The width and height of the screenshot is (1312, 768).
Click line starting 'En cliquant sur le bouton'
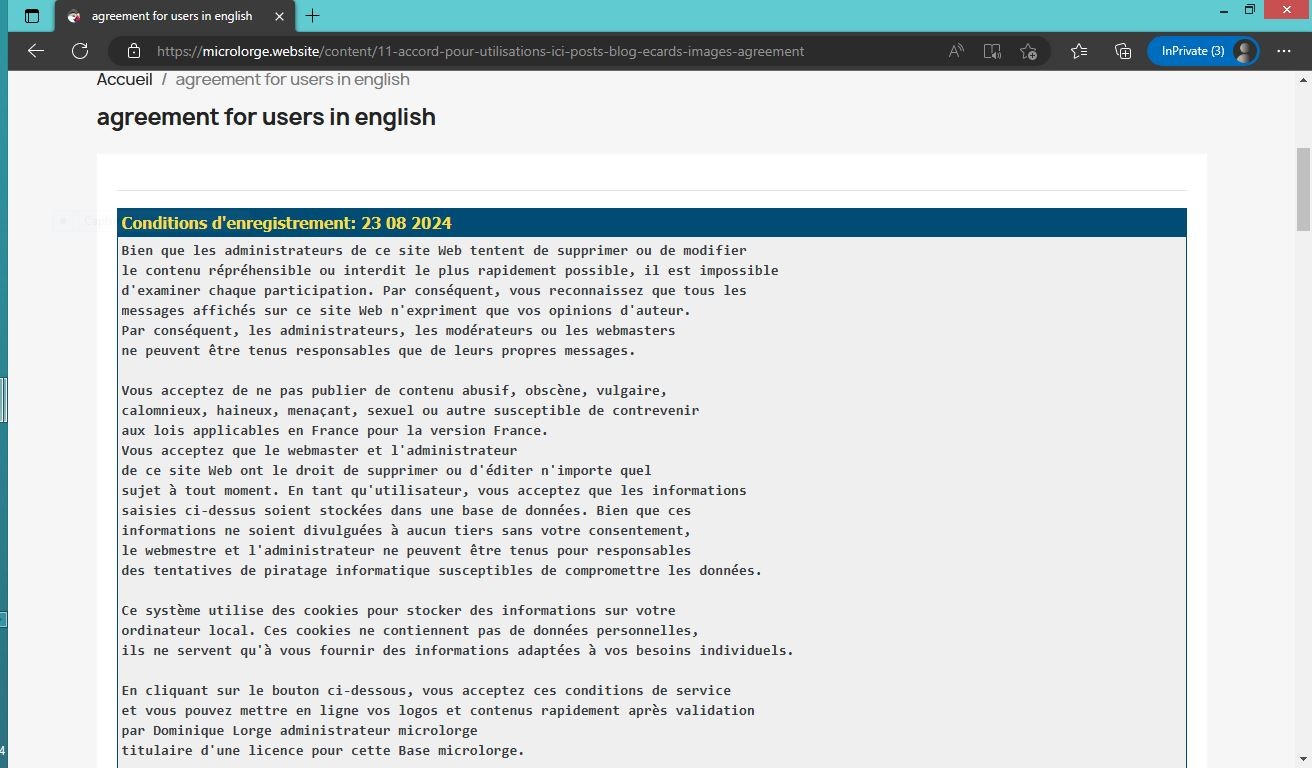(426, 690)
